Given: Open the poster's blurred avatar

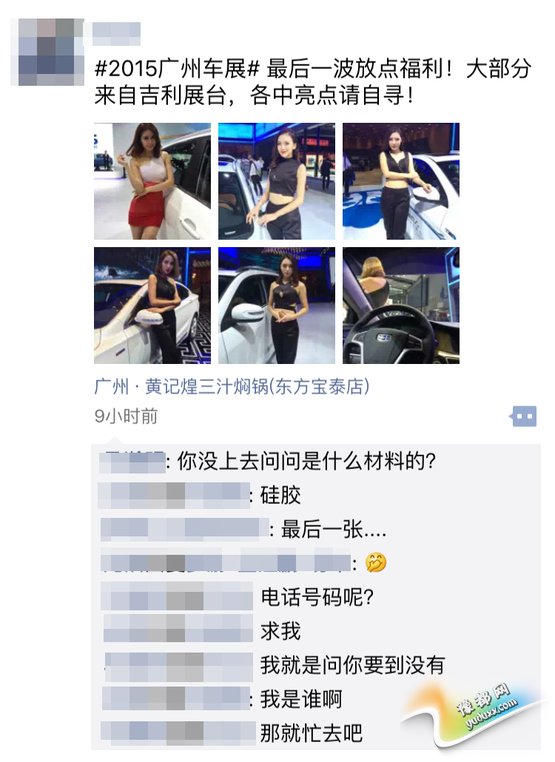Looking at the screenshot, I should pyautogui.click(x=47, y=52).
